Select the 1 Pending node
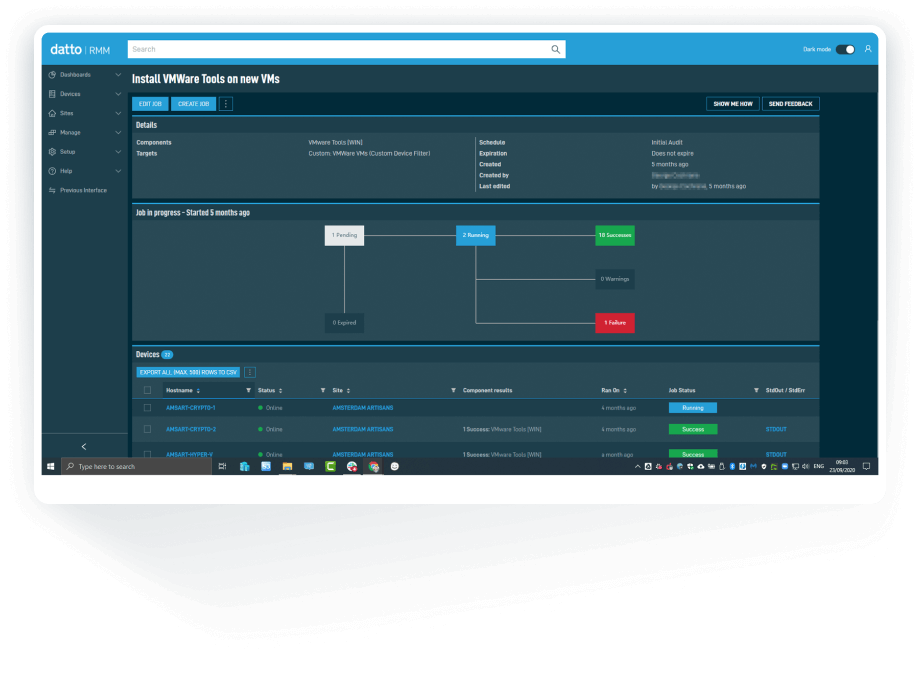The width and height of the screenshot is (920, 675). pyautogui.click(x=344, y=235)
